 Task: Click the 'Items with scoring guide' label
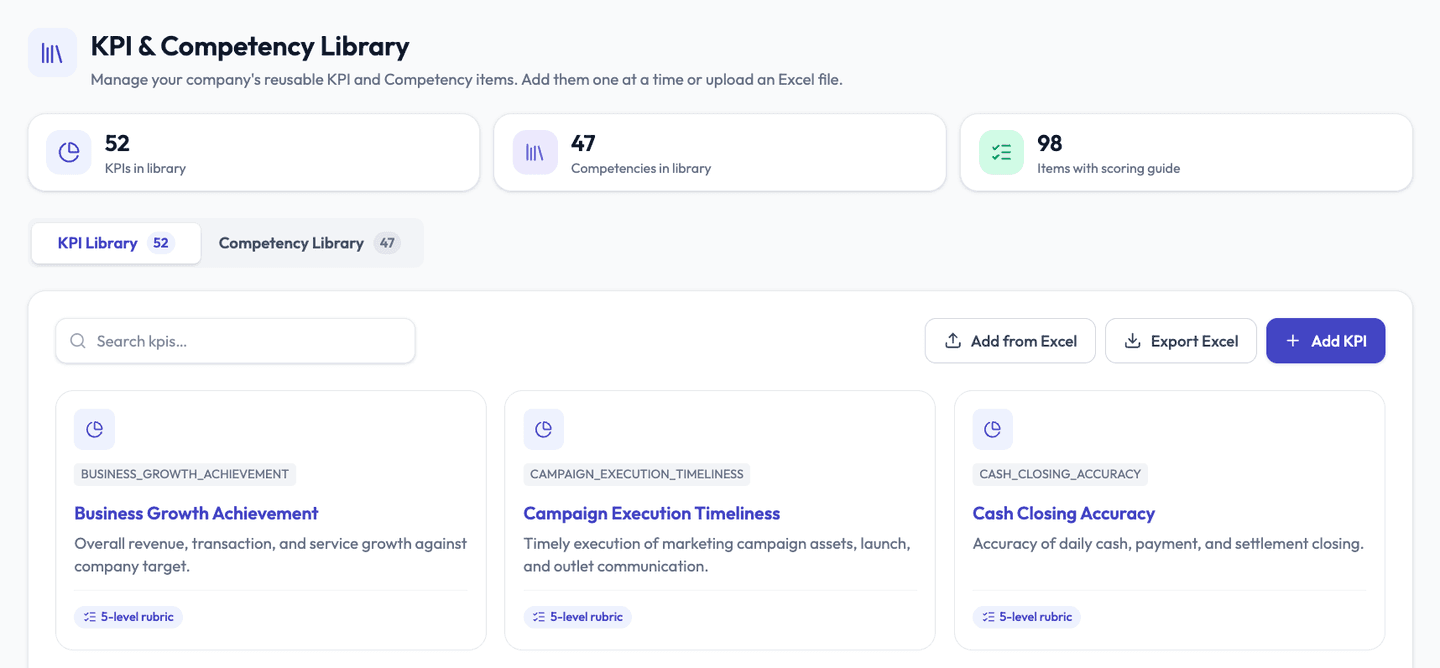tap(1109, 168)
